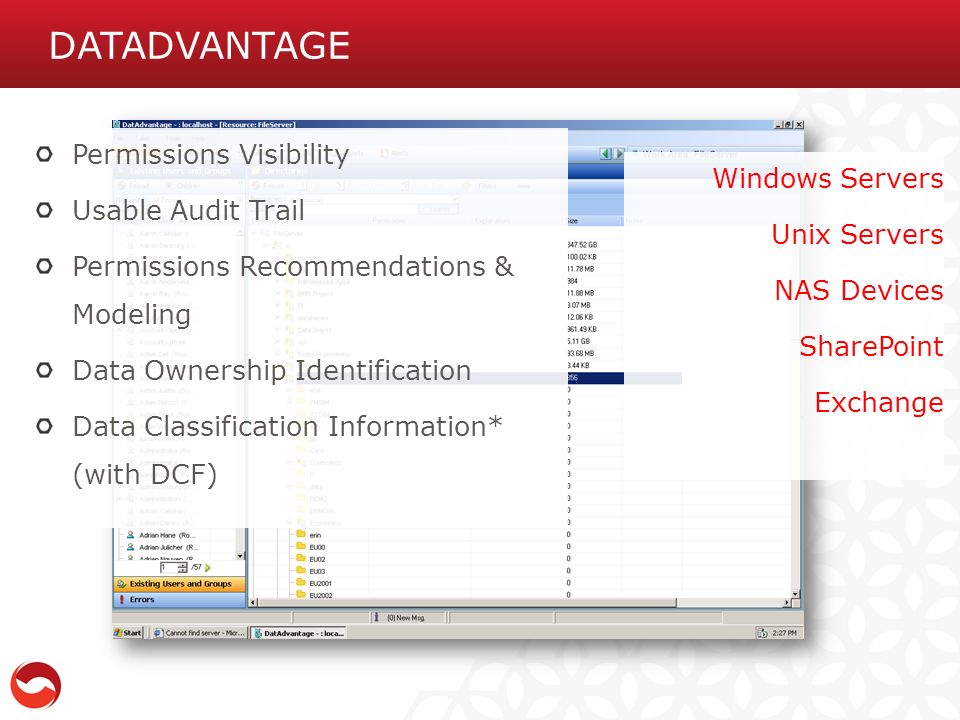Click the (0) New Msg. status text
Screen dimensions: 960x720
[406, 618]
